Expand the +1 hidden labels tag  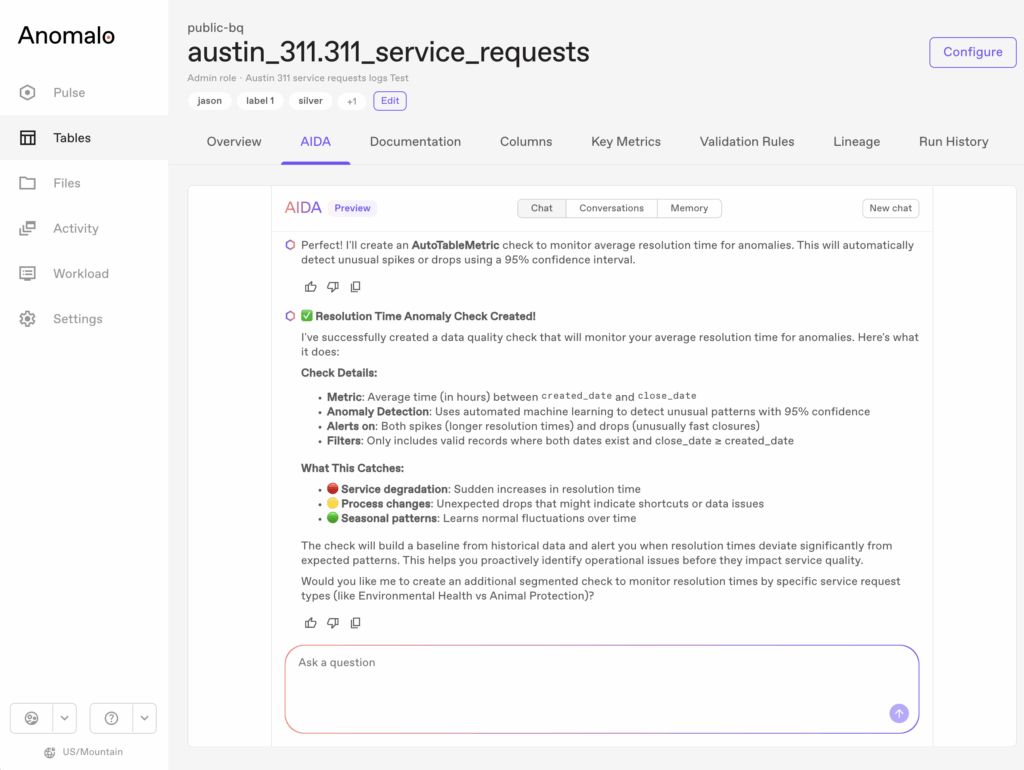coord(351,101)
